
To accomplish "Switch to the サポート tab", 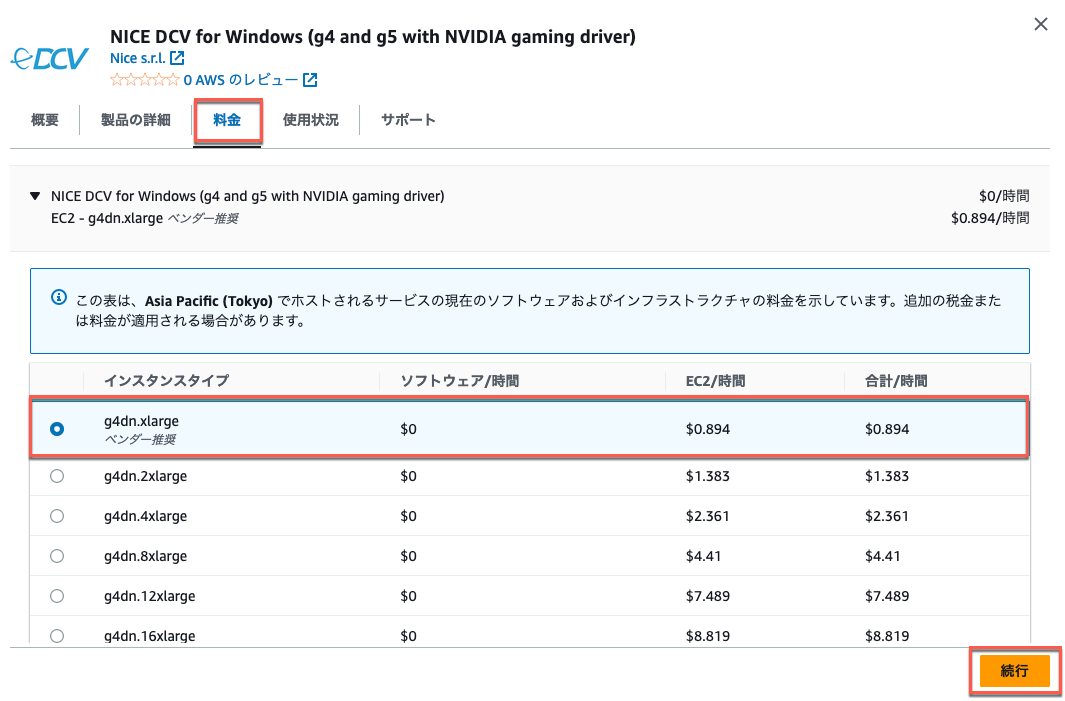I will 408,120.
